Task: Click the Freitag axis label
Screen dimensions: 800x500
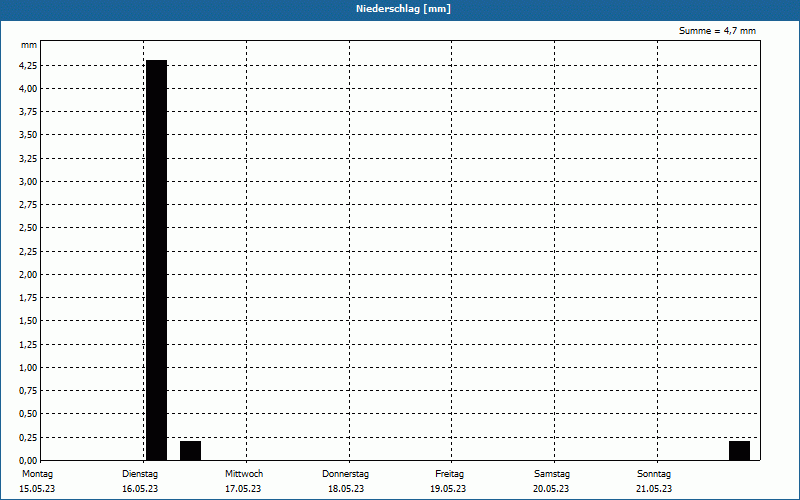Action: 449,474
